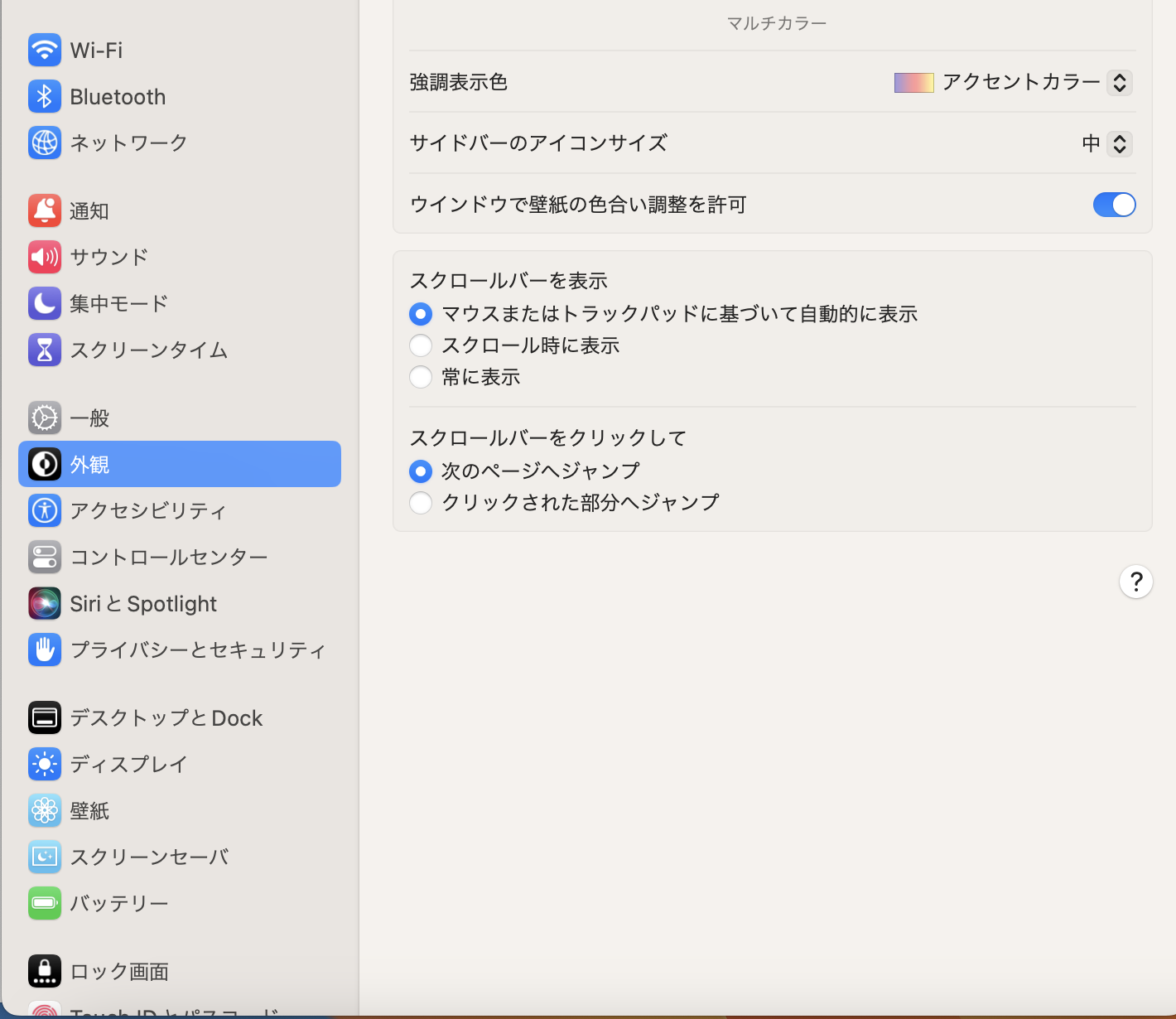Click the デスクトップと Dock icon
This screenshot has height=1019, width=1176.
pyautogui.click(x=45, y=717)
